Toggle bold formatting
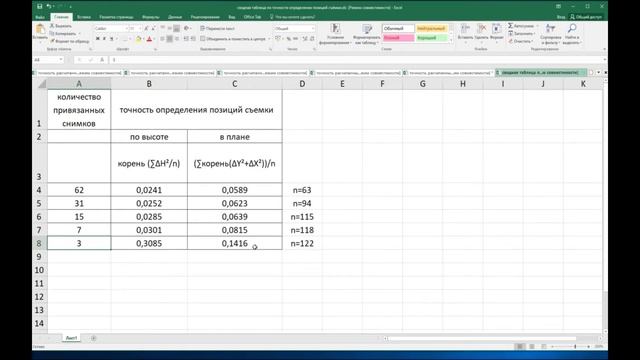Image resolution: width=640 pixels, height=360 pixels. (x=98, y=39)
